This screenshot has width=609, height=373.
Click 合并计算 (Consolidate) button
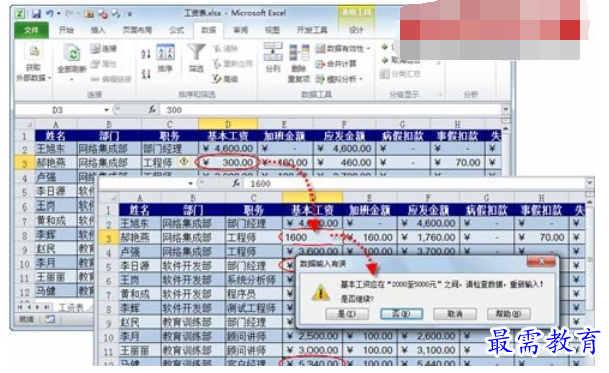(x=336, y=64)
